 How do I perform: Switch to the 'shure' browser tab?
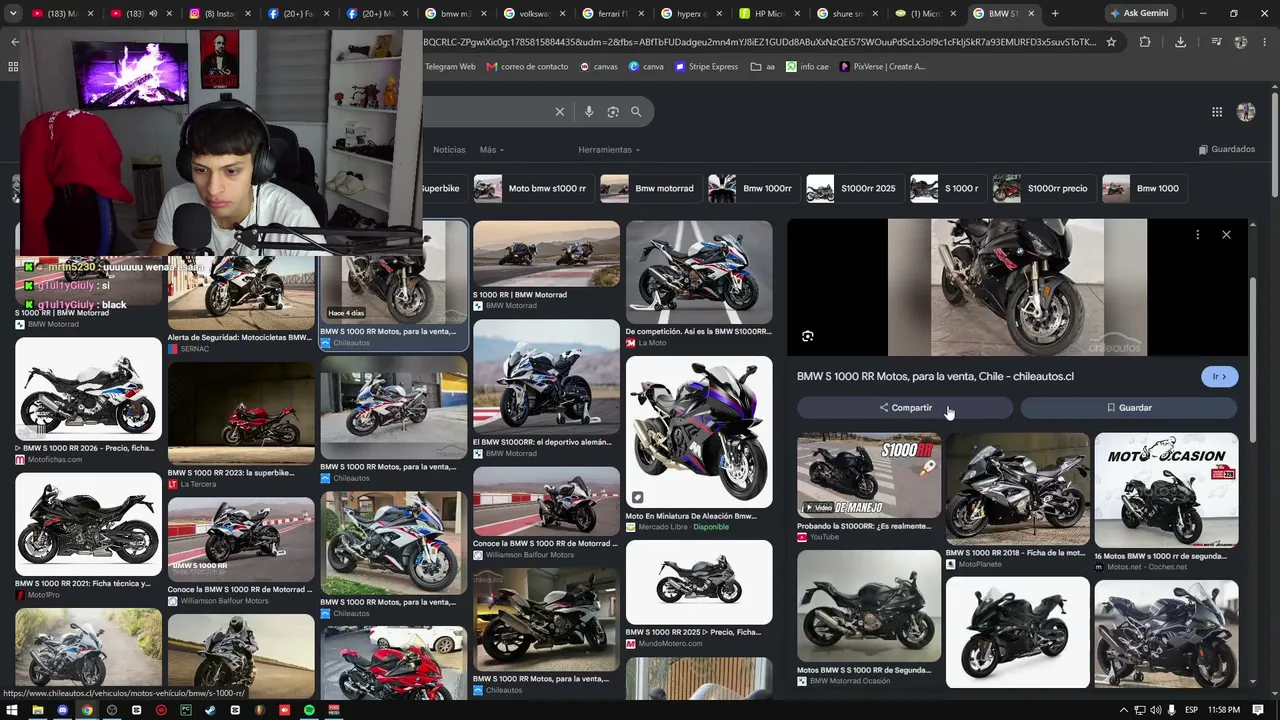click(847, 14)
